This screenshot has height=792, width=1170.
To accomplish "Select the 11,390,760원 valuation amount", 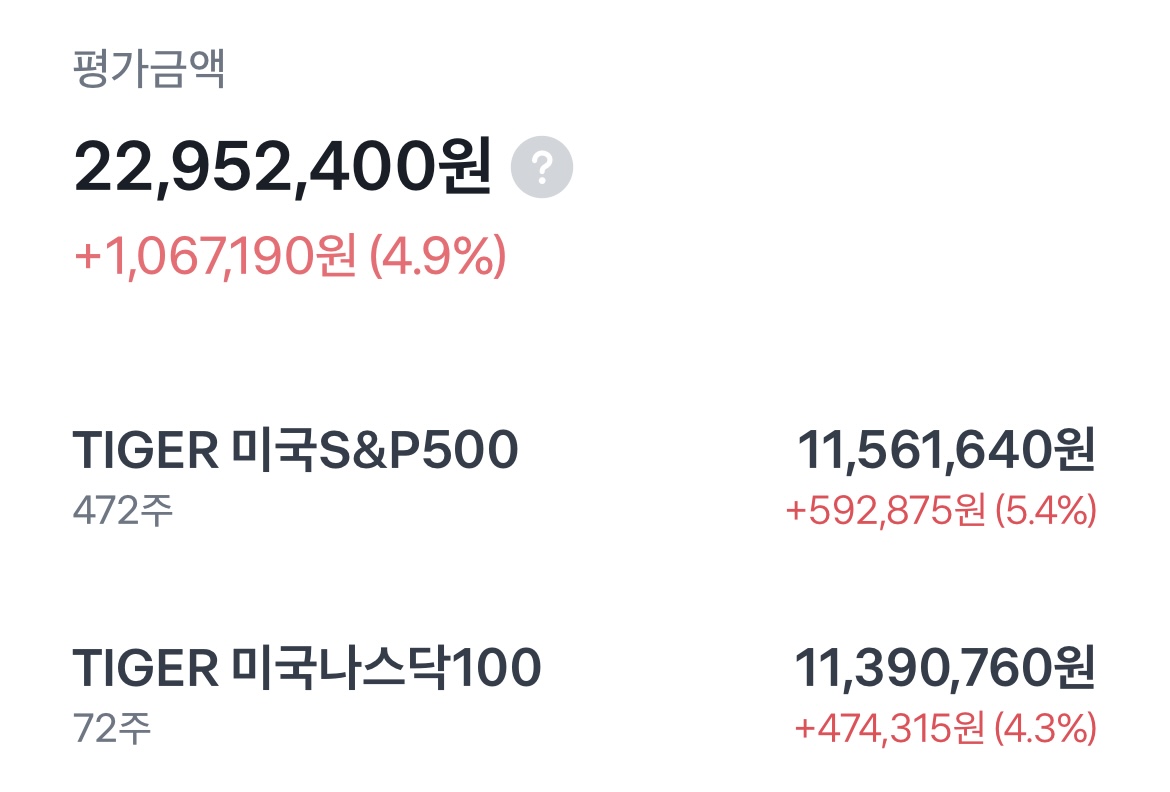I will 945,668.
